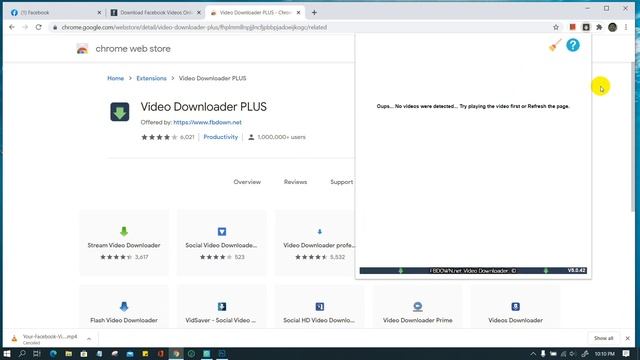
Task: Open a new browser tab
Action: pos(314,13)
